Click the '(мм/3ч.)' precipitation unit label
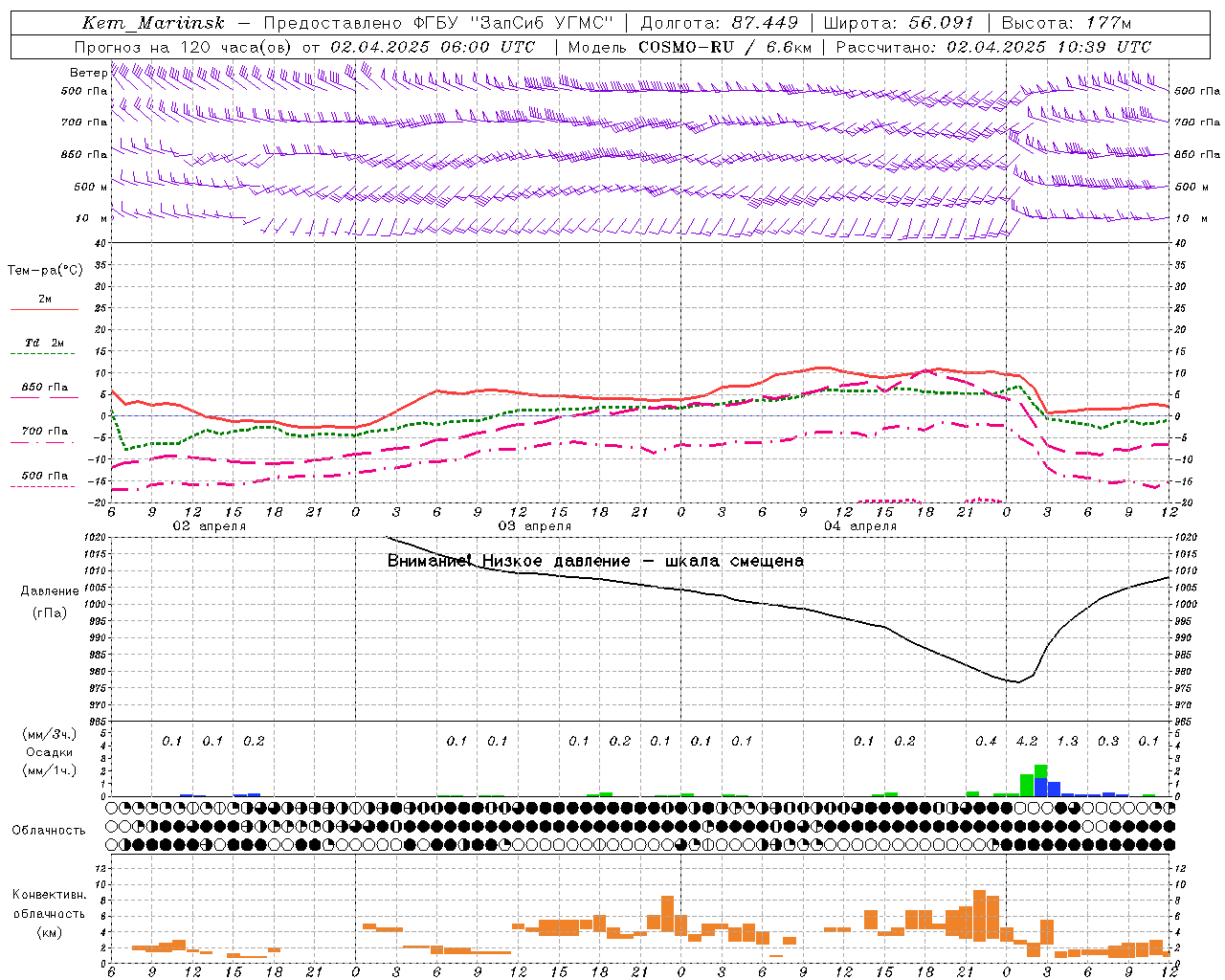 pyautogui.click(x=49, y=734)
